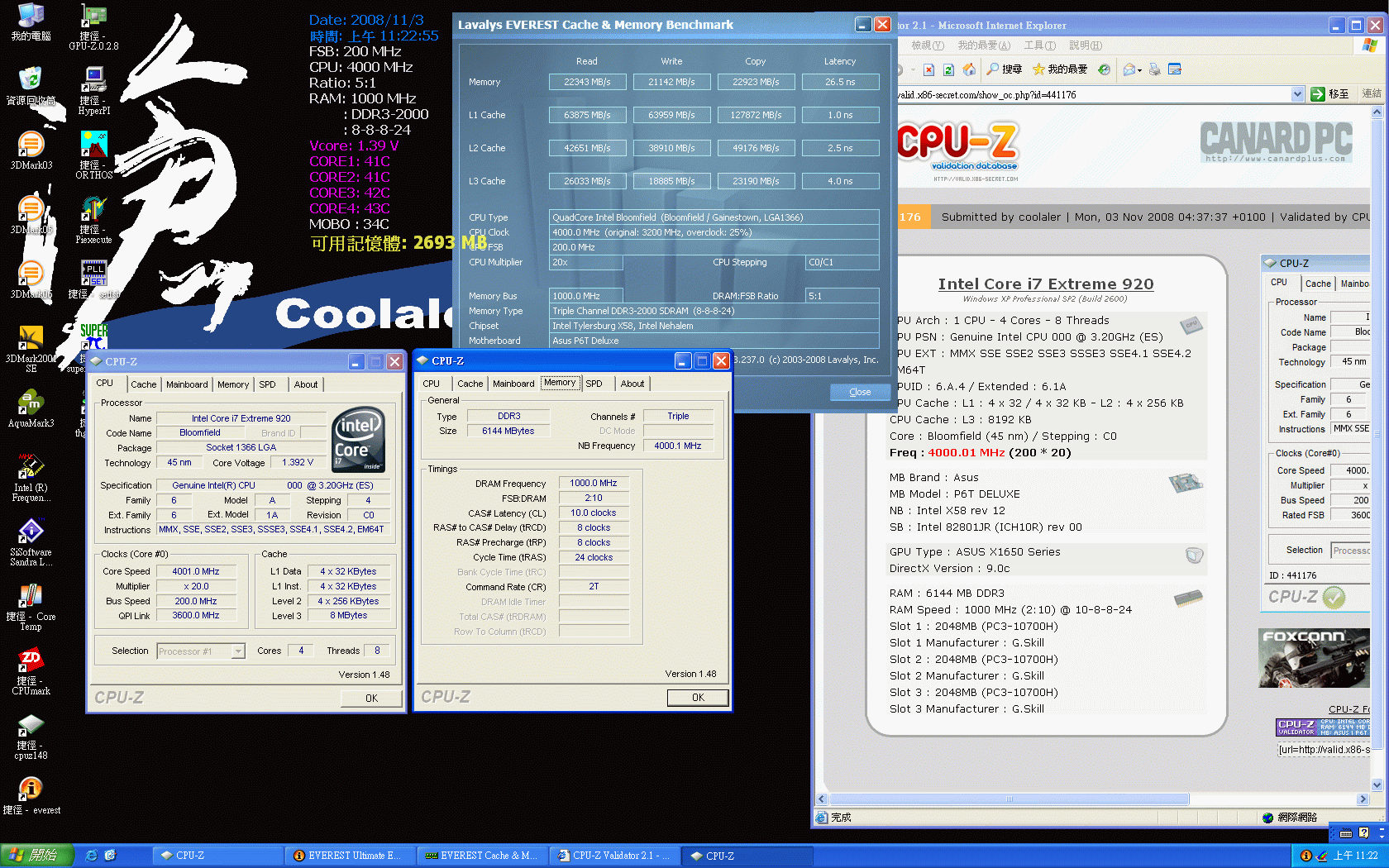Open About tab in left CPU-Z window
The width and height of the screenshot is (1389, 868).
[x=306, y=384]
